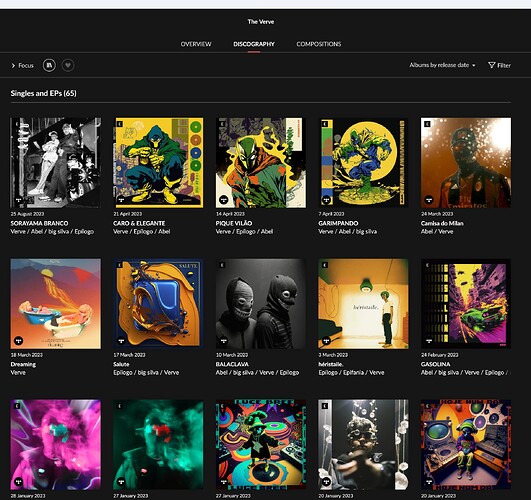Toggle the favorites heart filter
The width and height of the screenshot is (531, 500).
click(68, 65)
